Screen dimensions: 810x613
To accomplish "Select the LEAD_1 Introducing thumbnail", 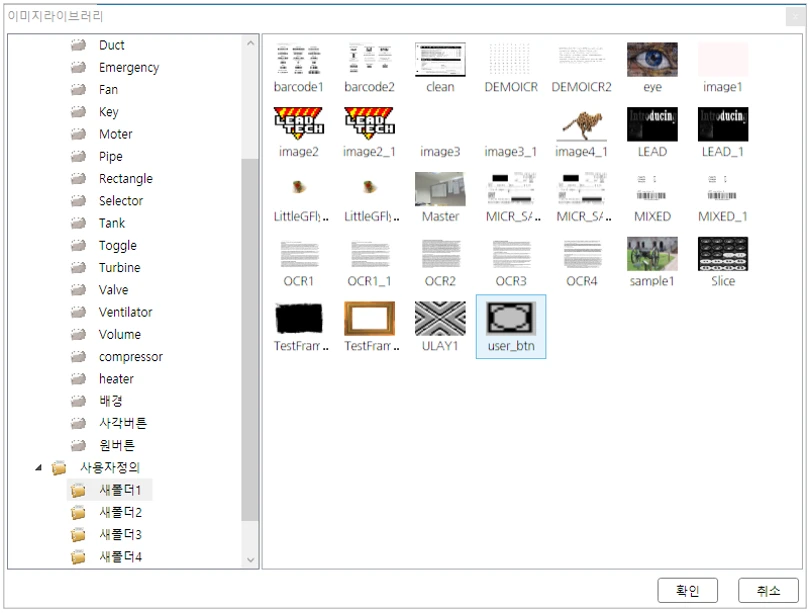I will click(x=723, y=124).
